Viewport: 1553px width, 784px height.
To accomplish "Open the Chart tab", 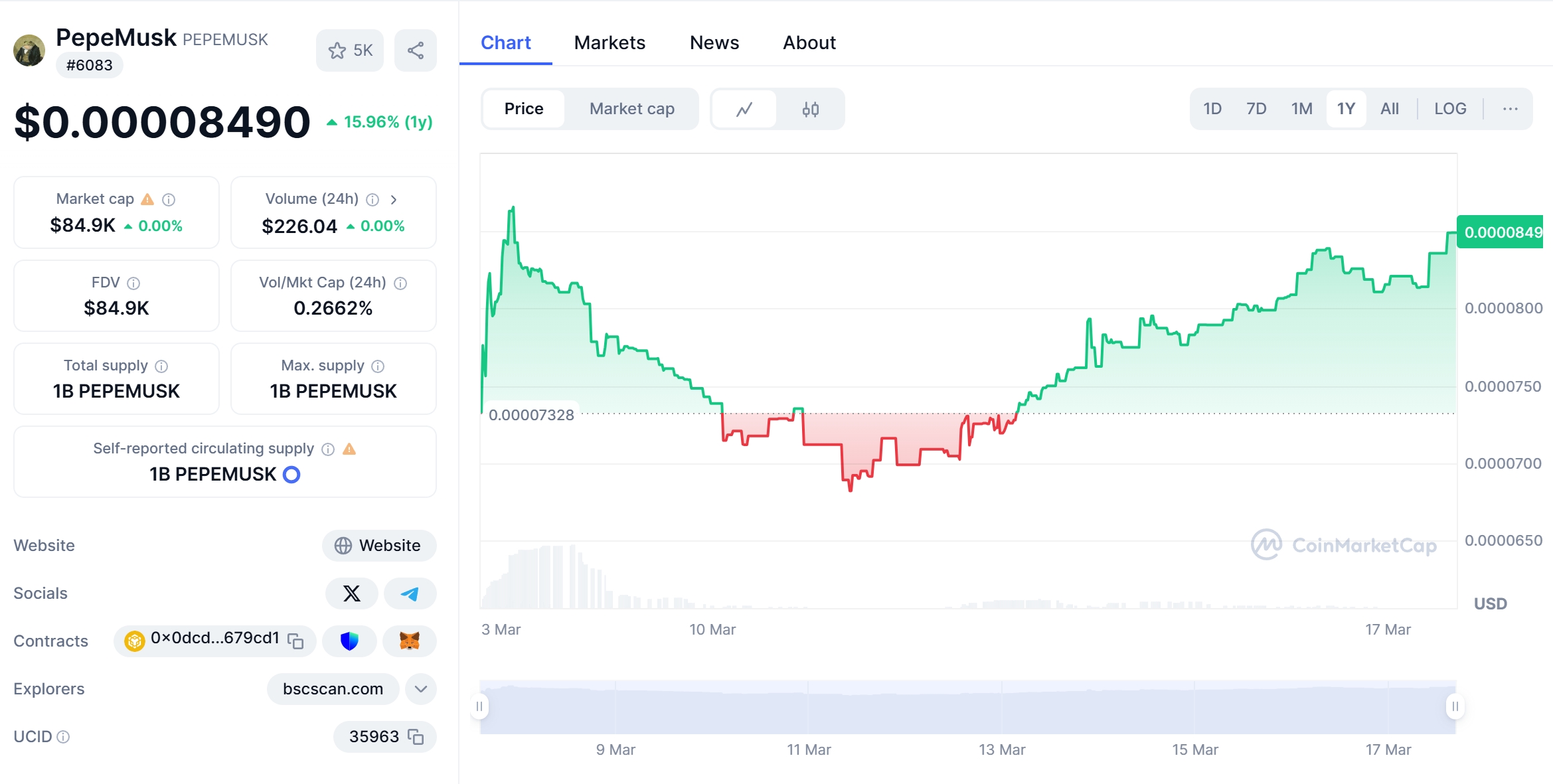I will (x=505, y=42).
